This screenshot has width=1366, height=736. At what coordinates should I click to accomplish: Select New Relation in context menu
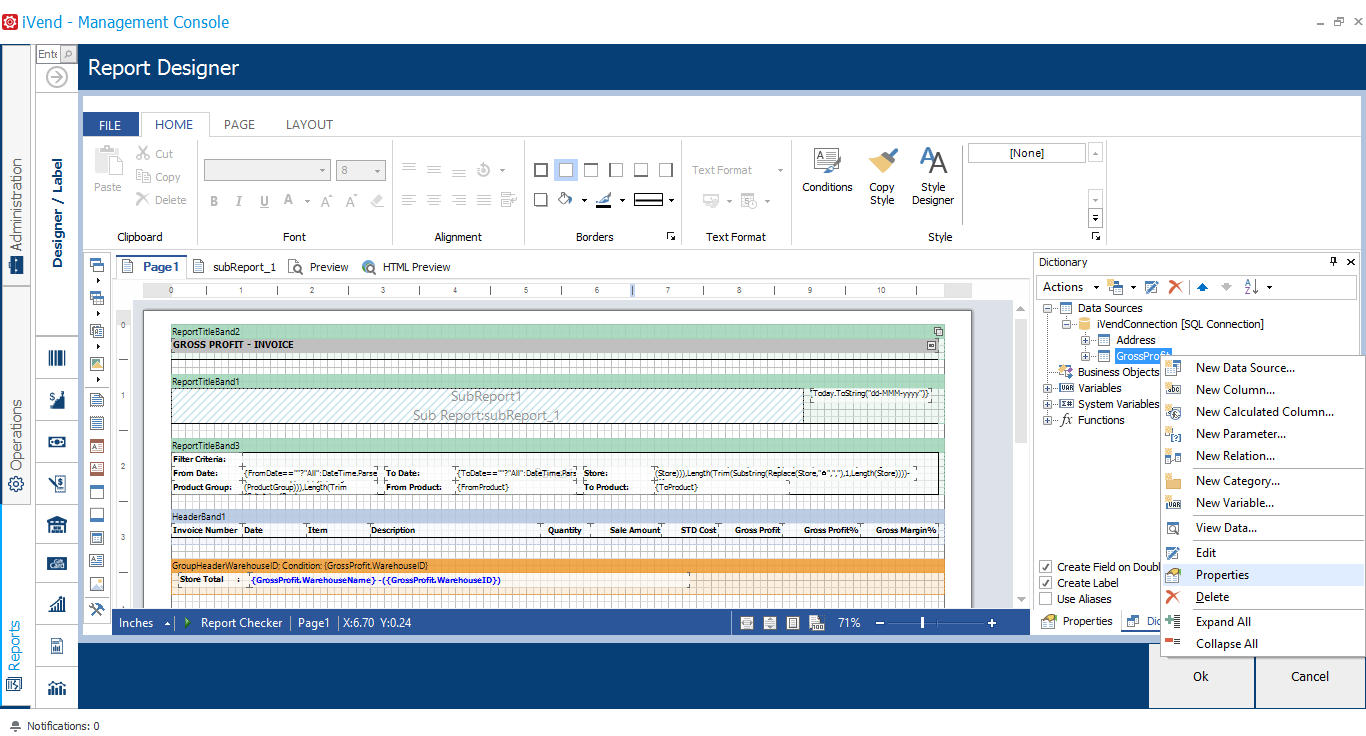[1264, 456]
